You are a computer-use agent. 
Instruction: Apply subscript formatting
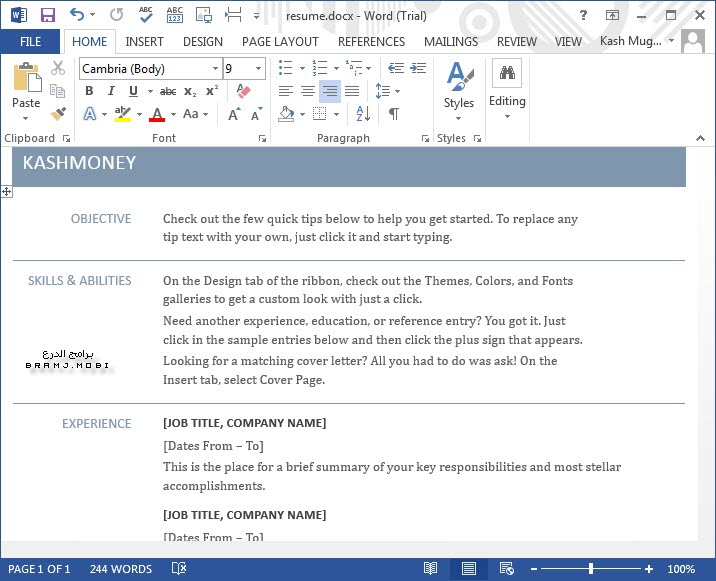(x=190, y=91)
